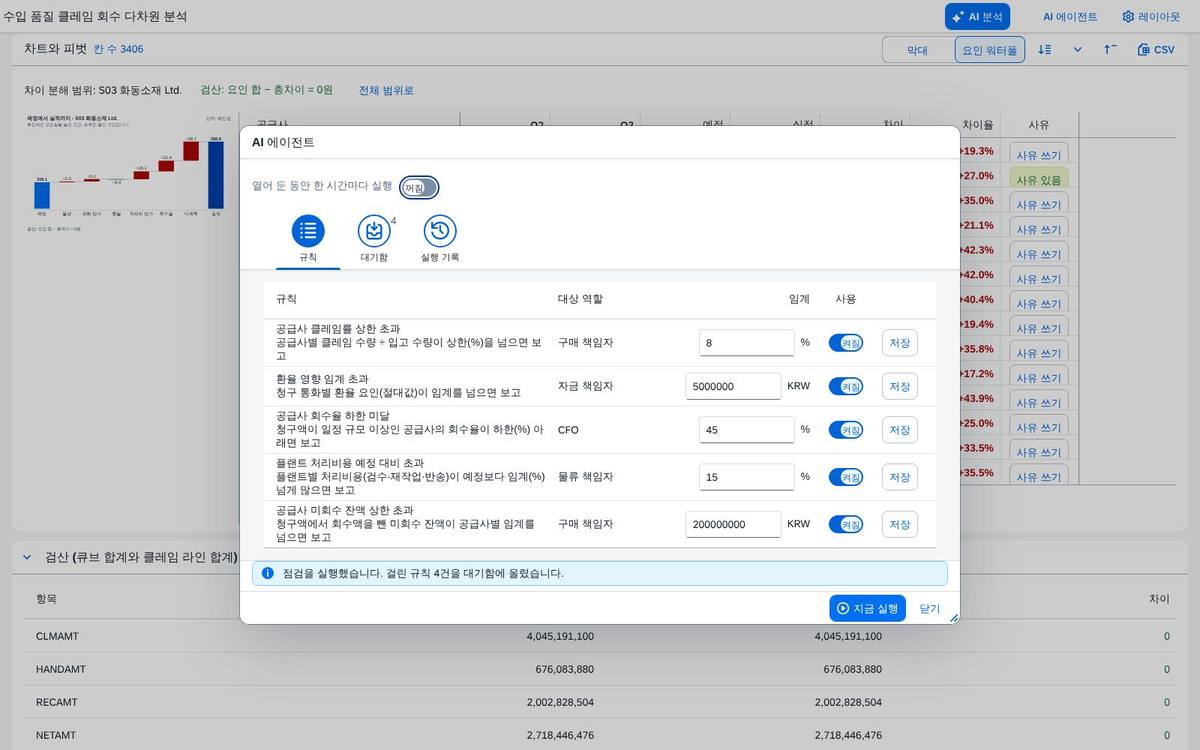Export data with the CSV icon
The height and width of the screenshot is (750, 1200).
click(1156, 49)
